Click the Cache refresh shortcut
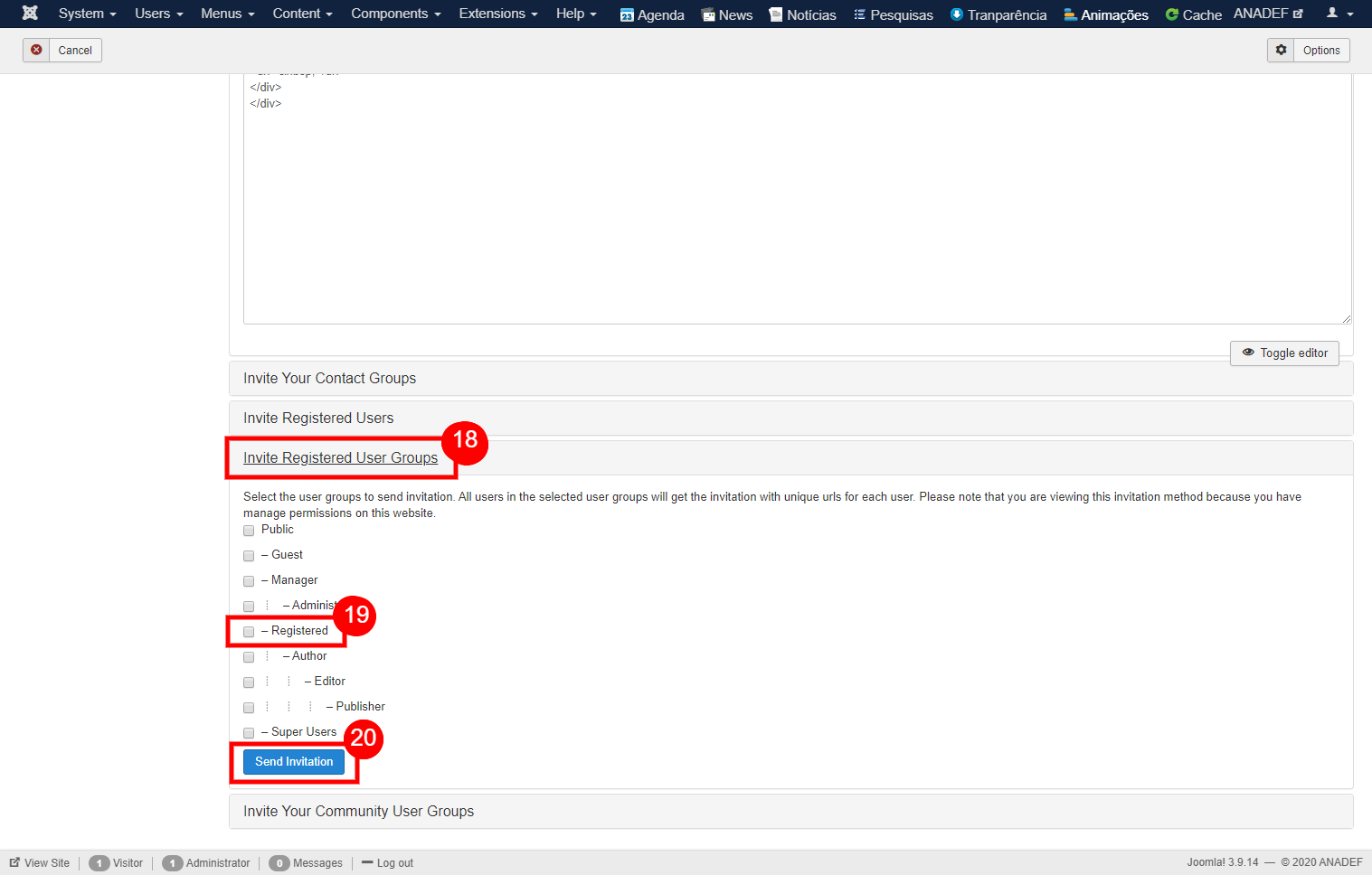The height and width of the screenshot is (875, 1372). (1193, 14)
